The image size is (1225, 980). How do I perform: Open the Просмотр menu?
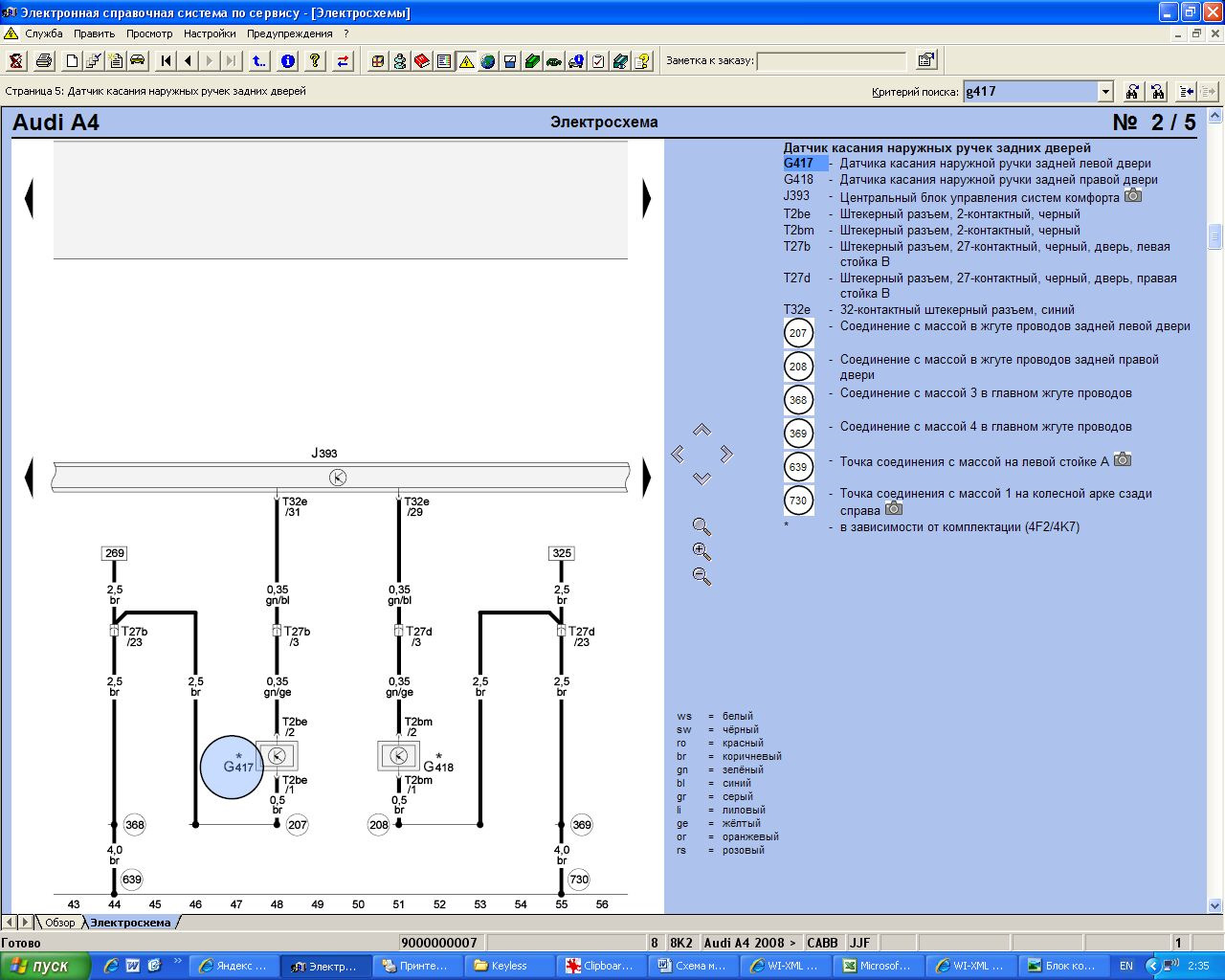[149, 33]
